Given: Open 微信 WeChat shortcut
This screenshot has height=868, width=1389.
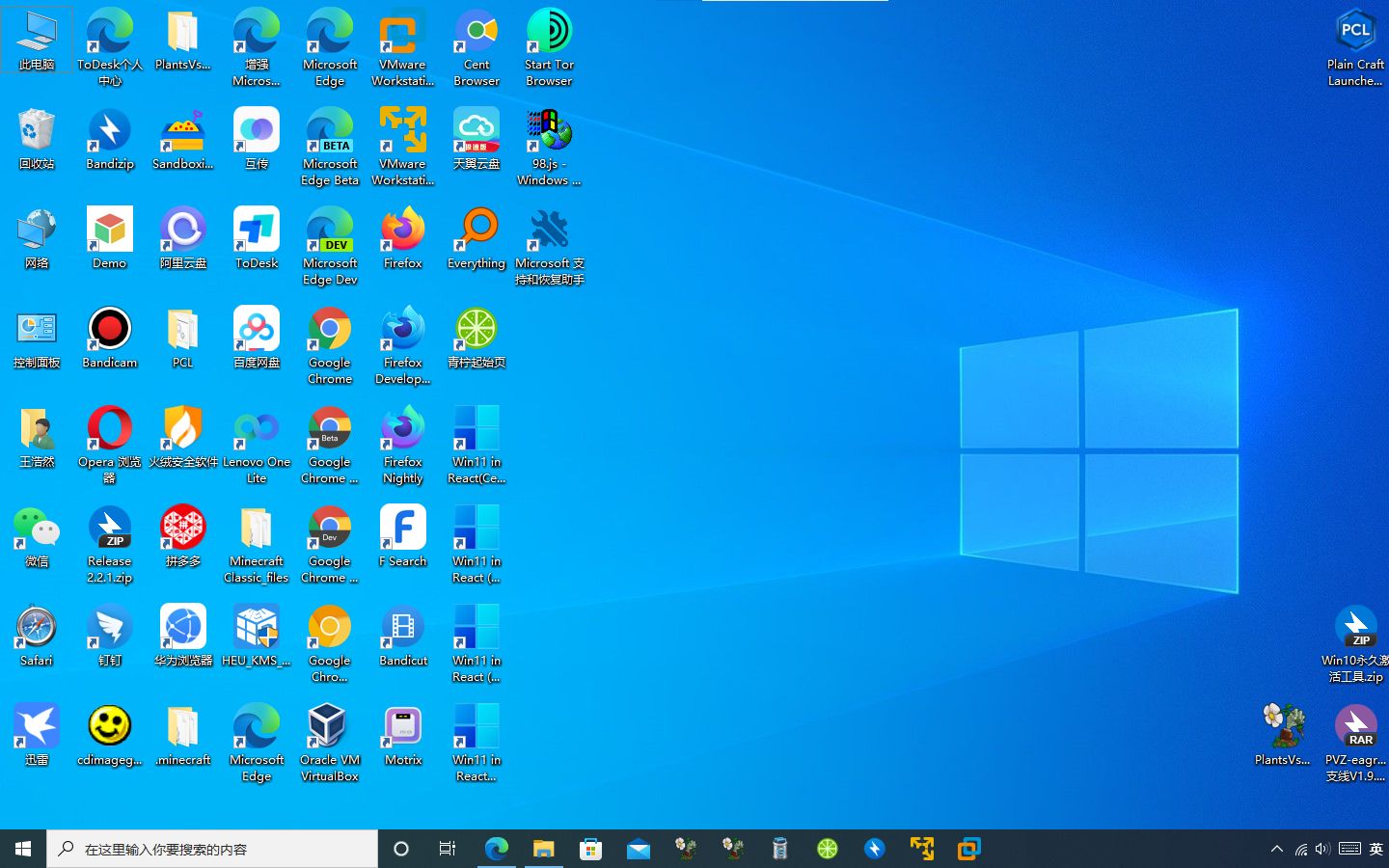Looking at the screenshot, I should tap(37, 537).
